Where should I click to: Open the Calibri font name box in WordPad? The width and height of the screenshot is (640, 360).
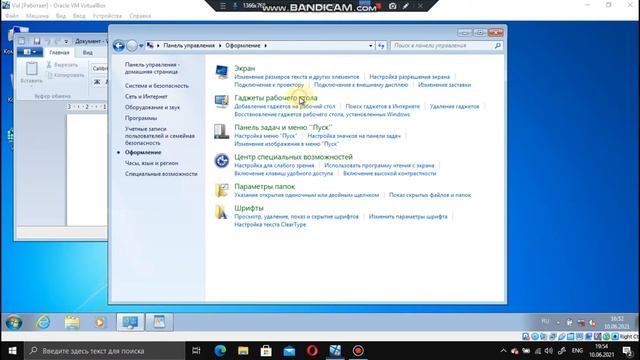[x=100, y=69]
